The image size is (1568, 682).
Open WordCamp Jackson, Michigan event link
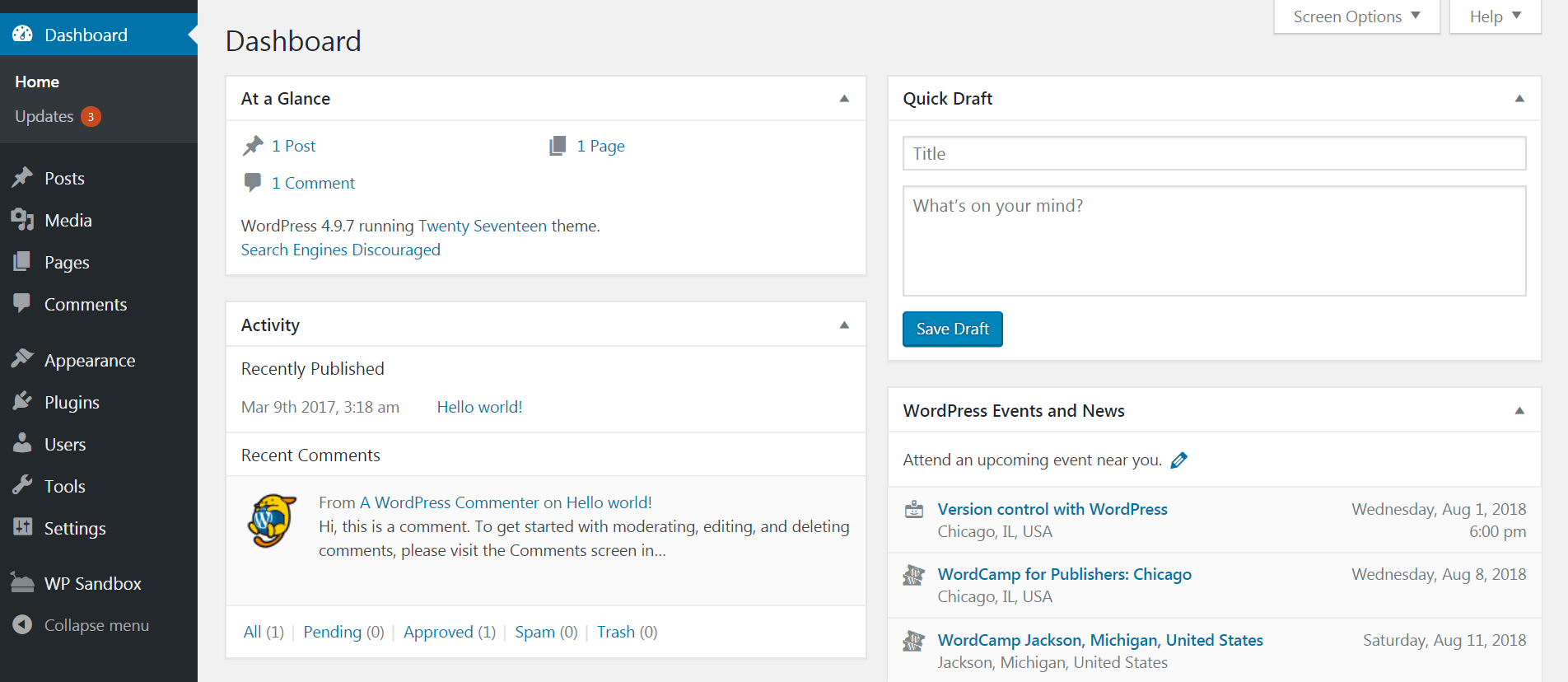point(1100,640)
